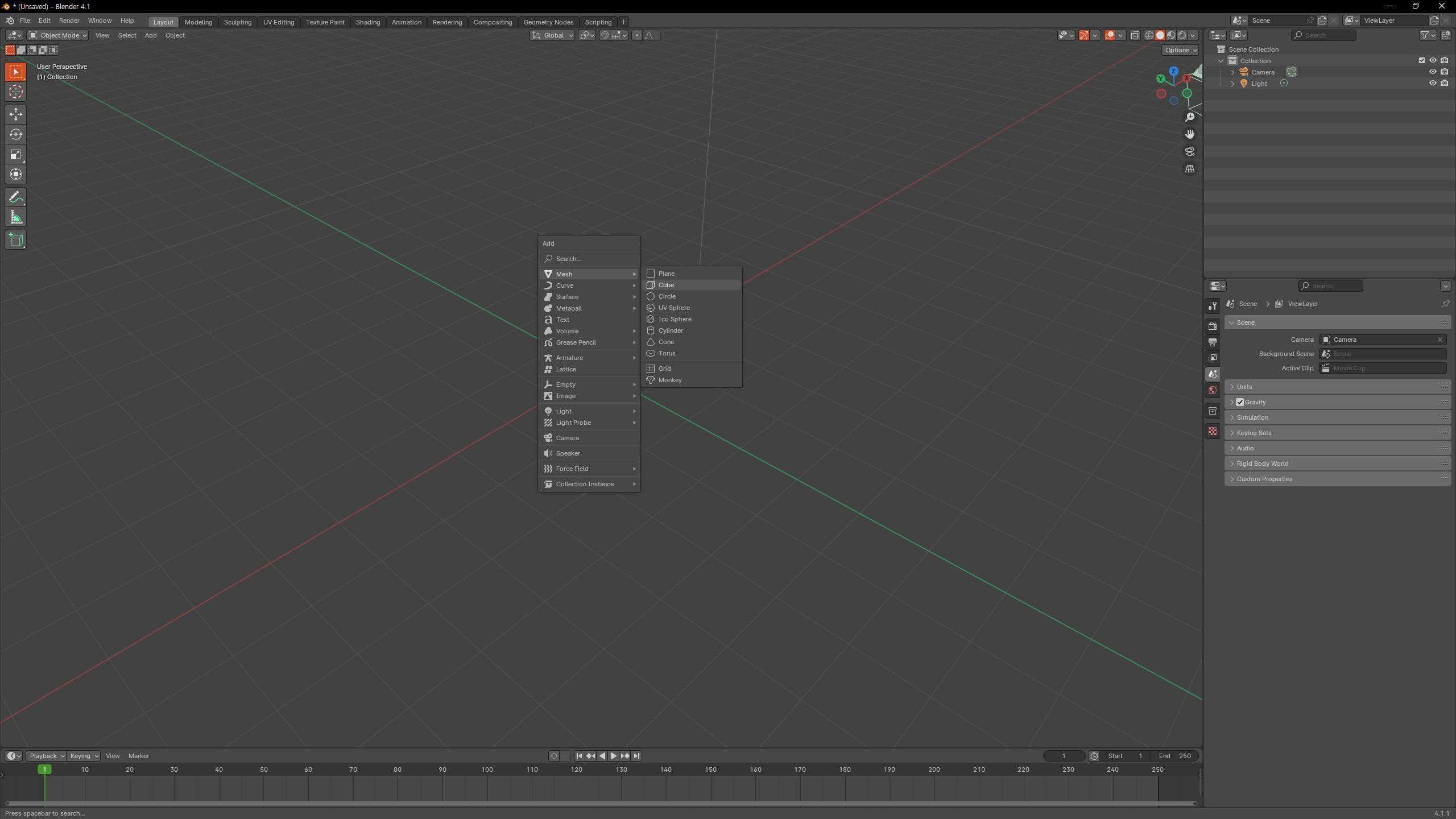Image resolution: width=1456 pixels, height=819 pixels.
Task: Click the End frame field
Action: [1175, 756]
